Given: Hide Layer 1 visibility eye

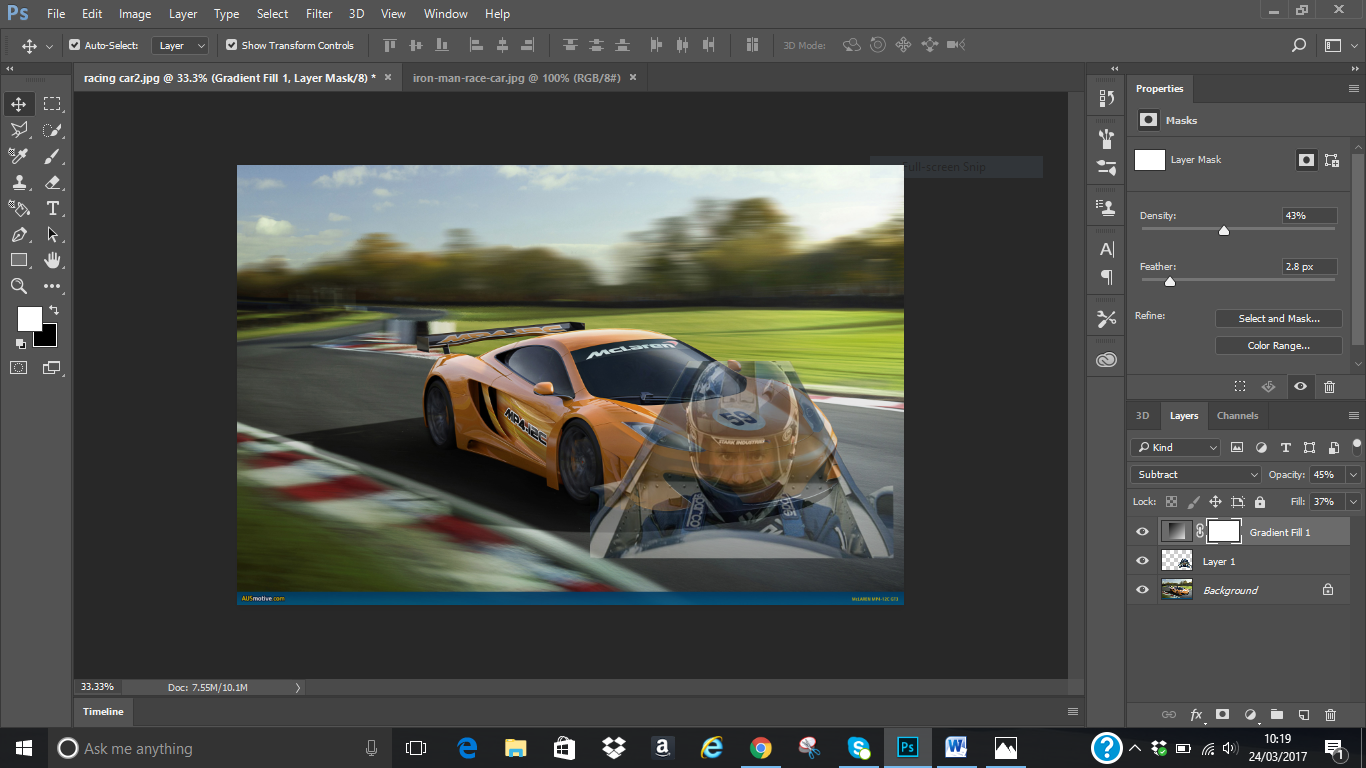Looking at the screenshot, I should click(x=1142, y=561).
